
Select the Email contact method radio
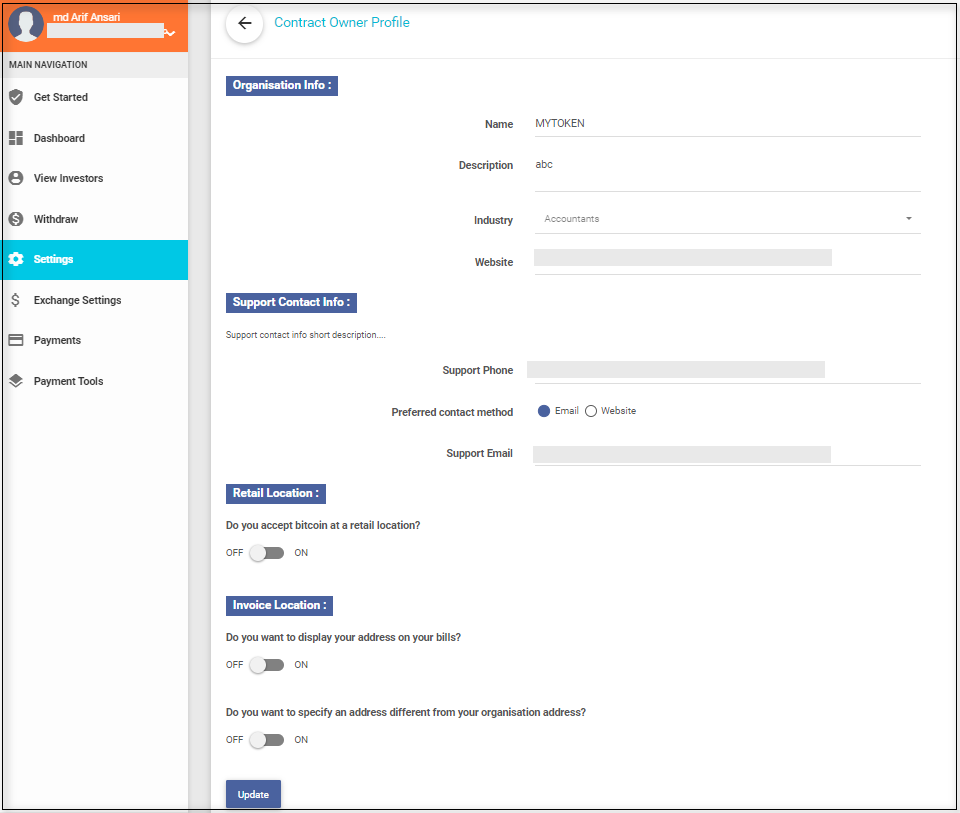(544, 411)
